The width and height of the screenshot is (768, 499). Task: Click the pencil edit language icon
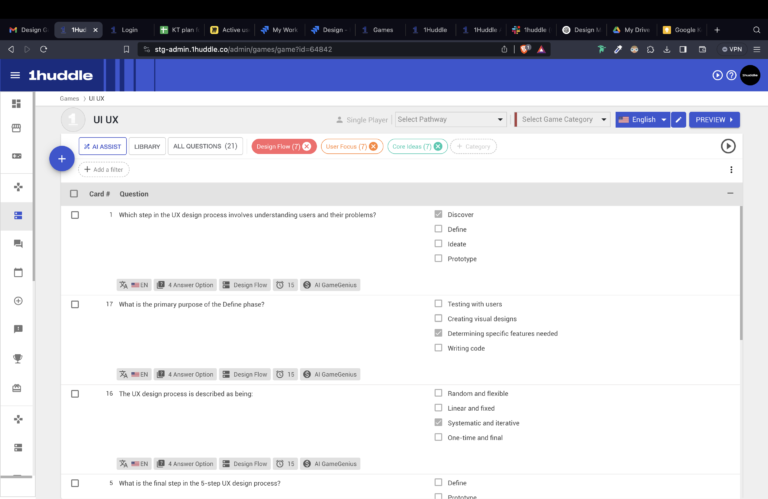coord(678,120)
